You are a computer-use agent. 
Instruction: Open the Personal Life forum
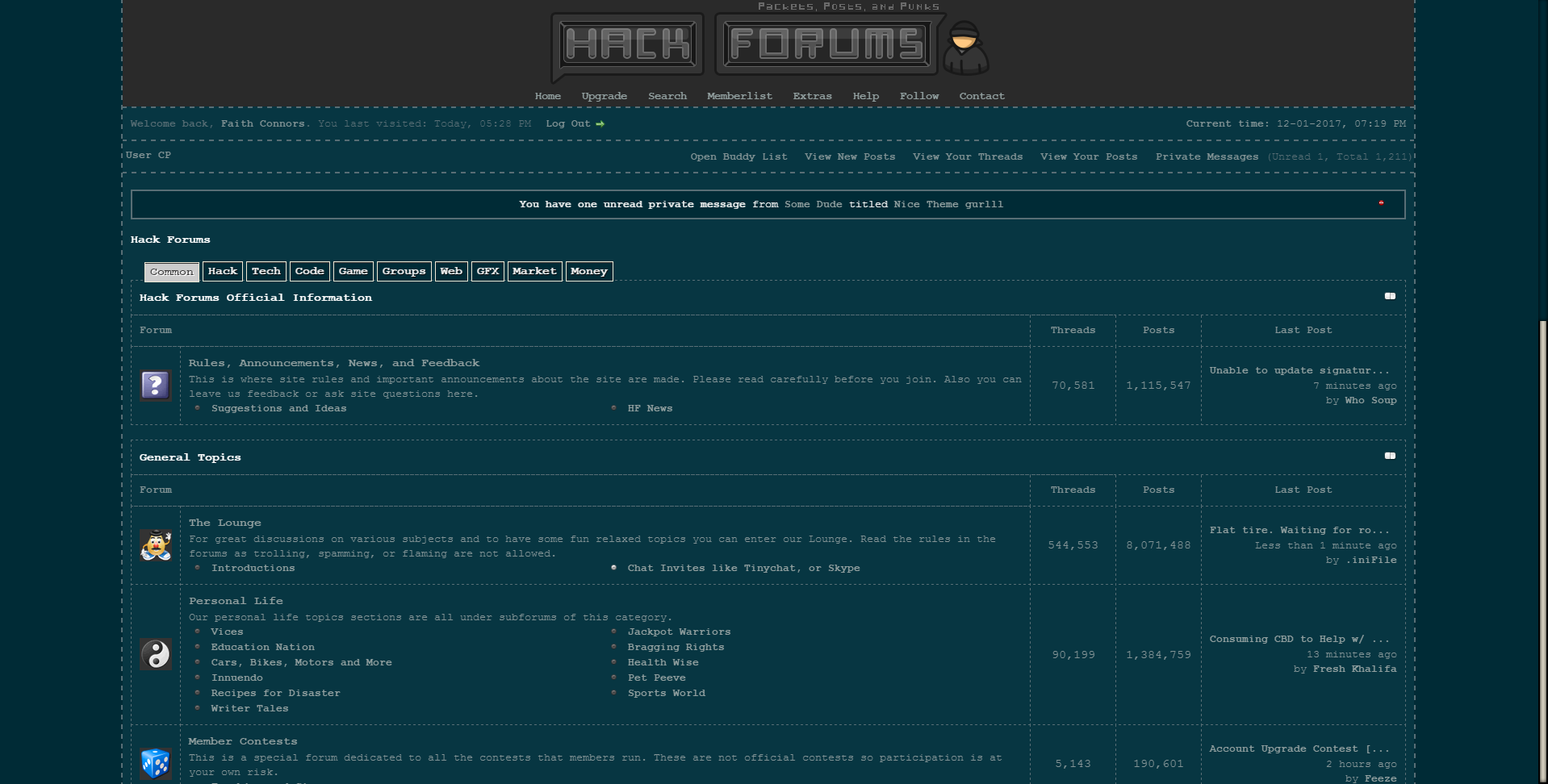(236, 601)
